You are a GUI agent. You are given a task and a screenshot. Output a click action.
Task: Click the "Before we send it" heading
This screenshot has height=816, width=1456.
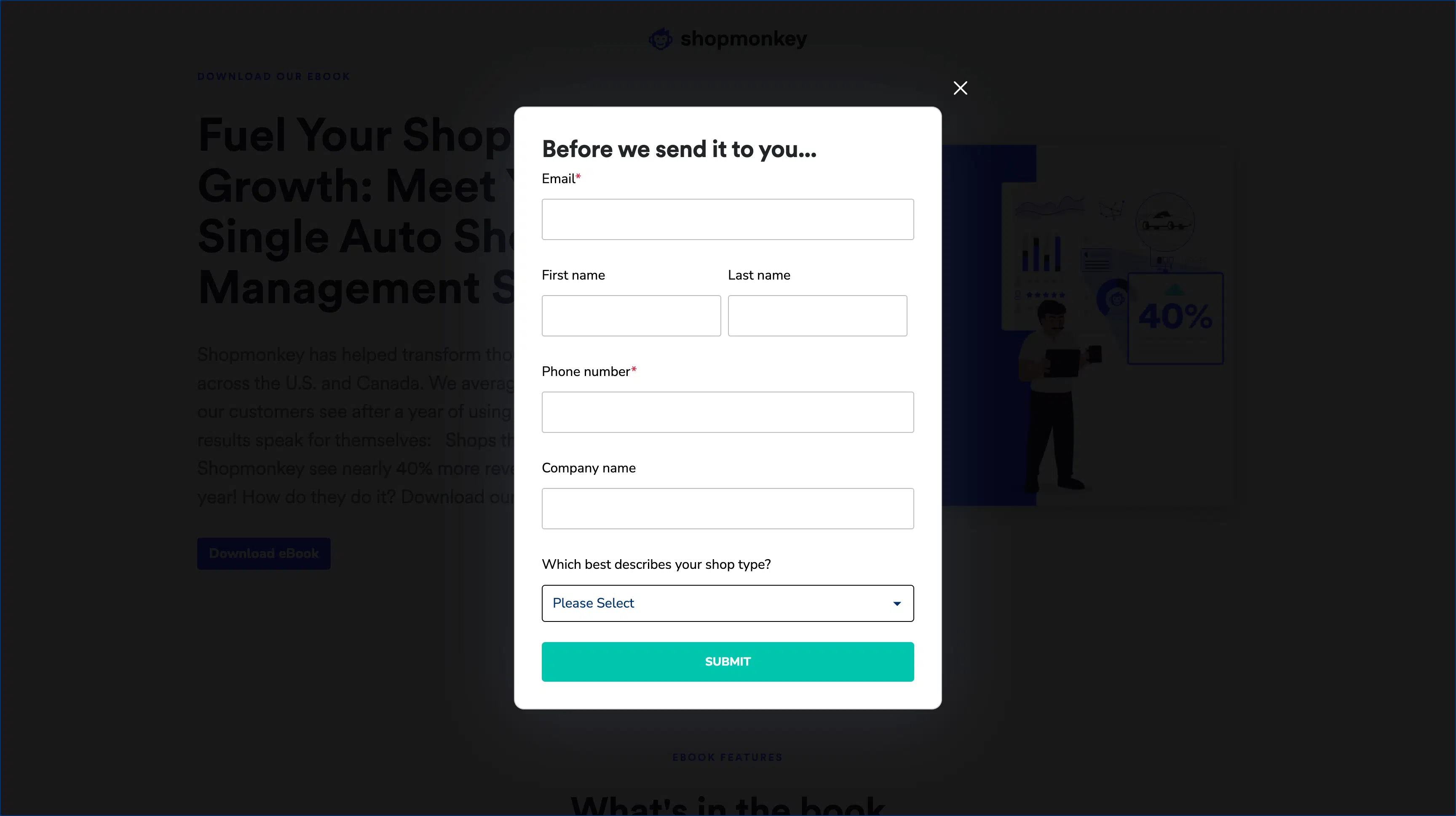coord(679,149)
